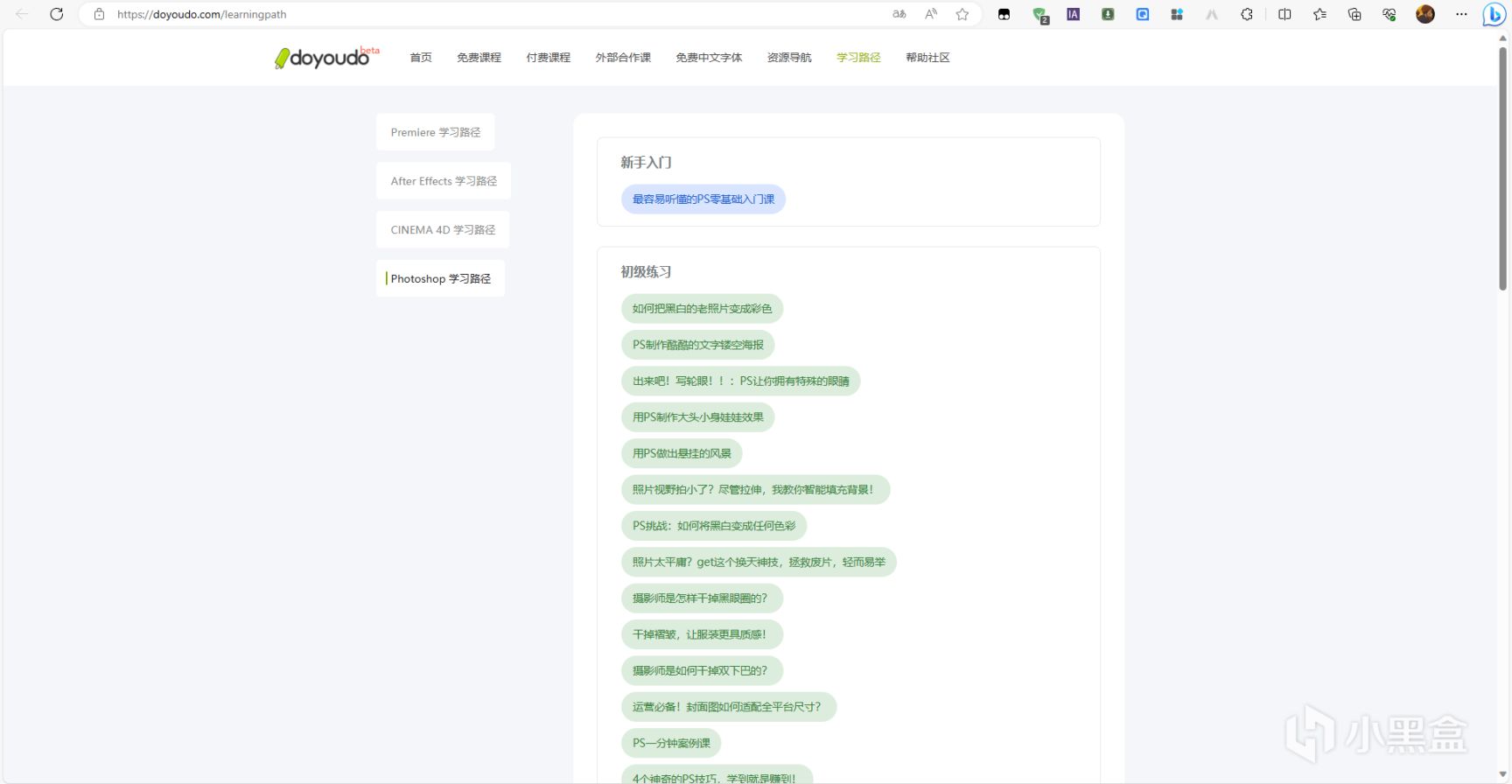Open the Extensions puzzle-piece menu

1247,14
